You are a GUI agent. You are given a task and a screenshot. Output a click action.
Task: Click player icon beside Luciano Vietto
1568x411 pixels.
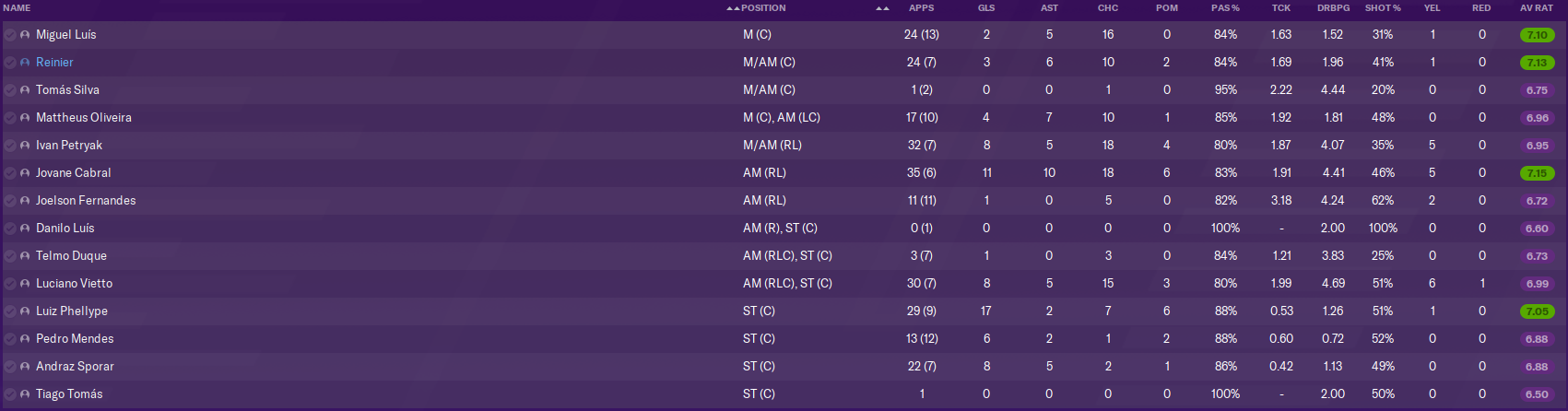pos(25,284)
